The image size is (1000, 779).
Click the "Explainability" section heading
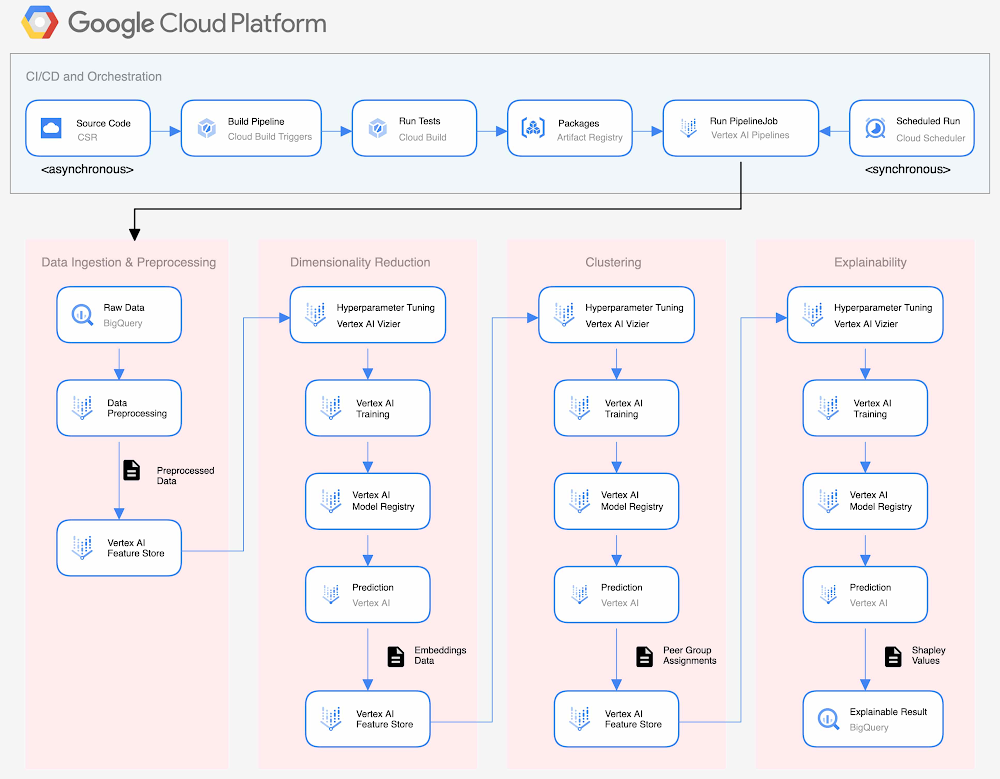coord(871,262)
